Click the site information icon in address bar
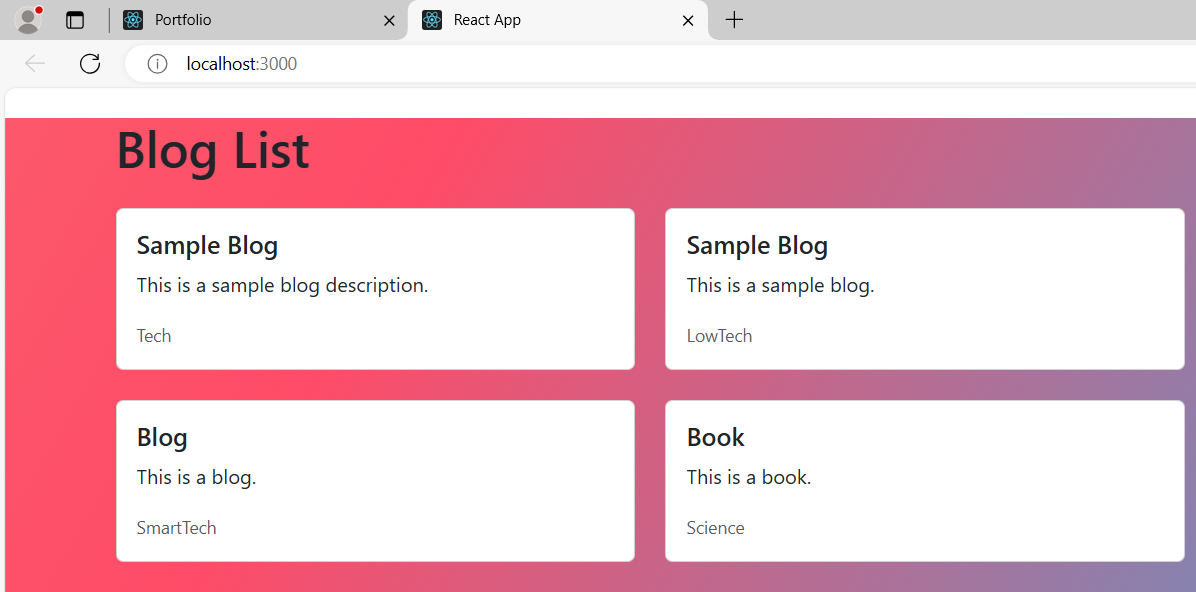 click(x=157, y=63)
